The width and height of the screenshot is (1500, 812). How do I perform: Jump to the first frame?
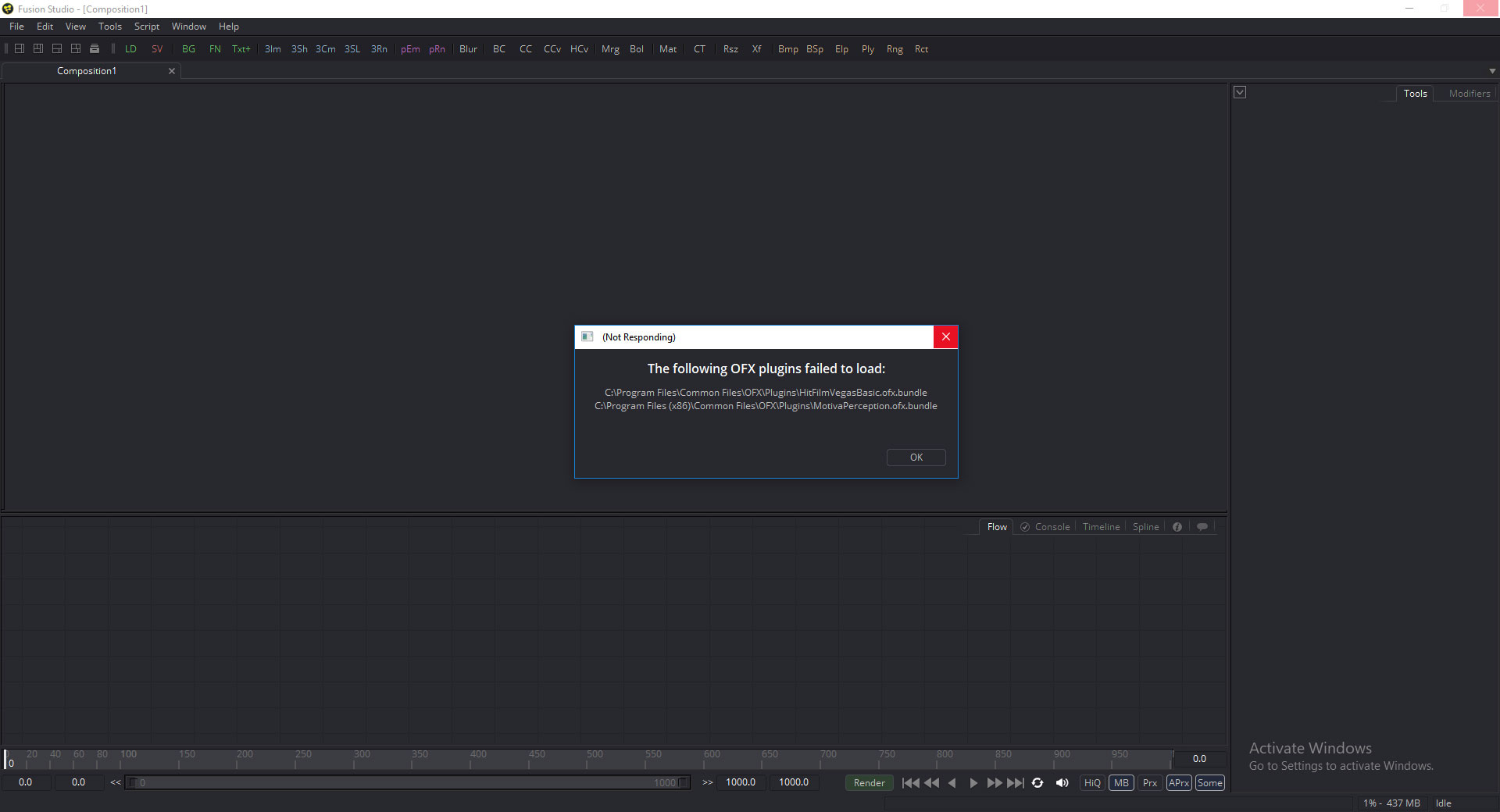click(911, 783)
